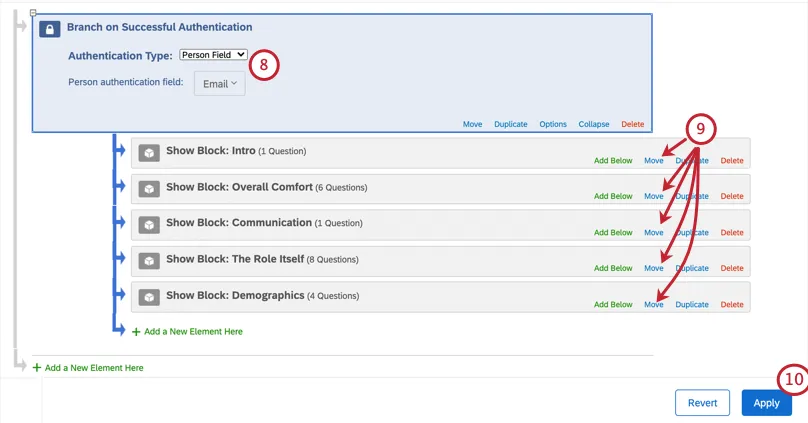Click Add Below on Communication block
The width and height of the screenshot is (808, 423).
tap(613, 233)
